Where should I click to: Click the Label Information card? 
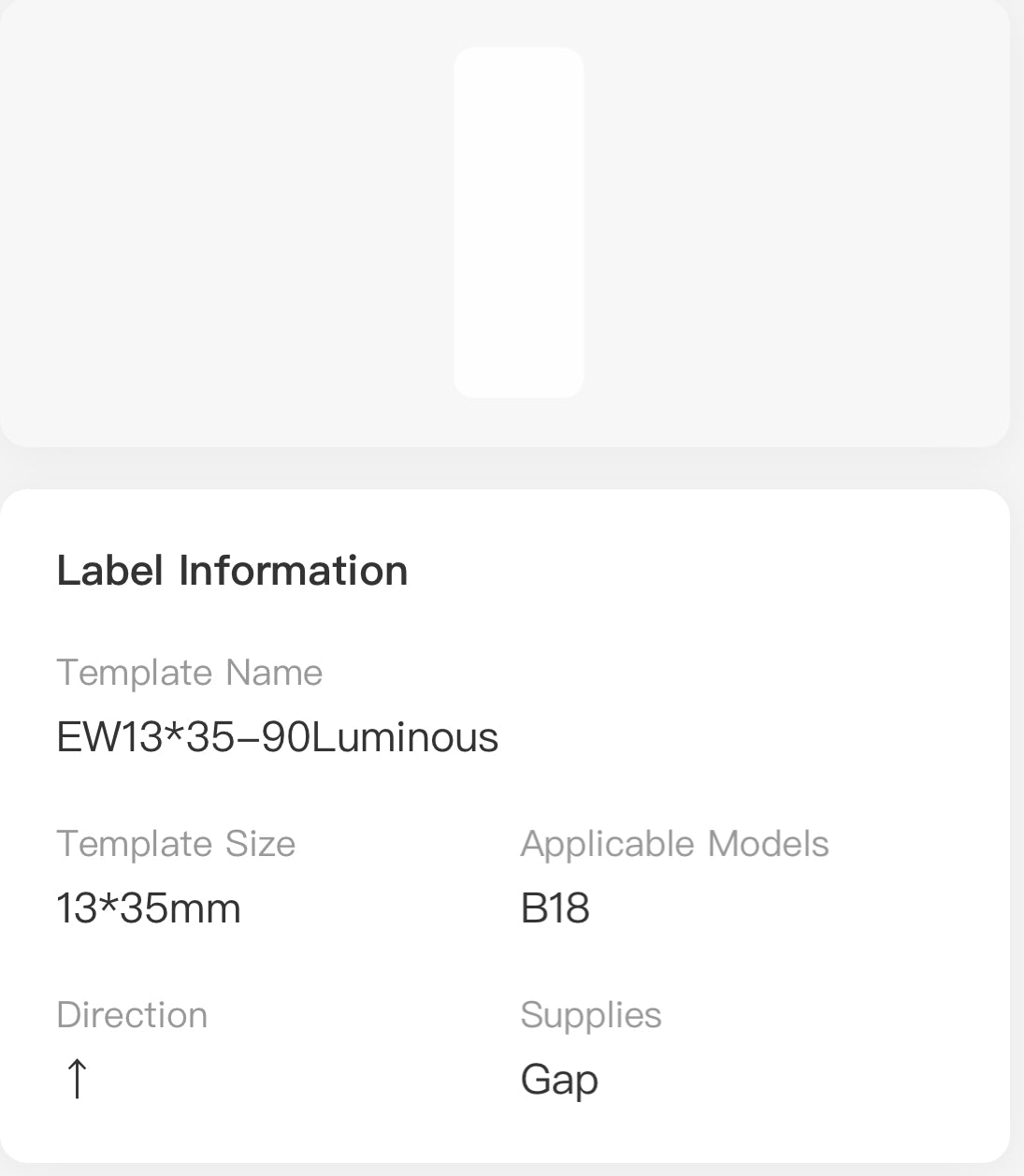(x=505, y=823)
